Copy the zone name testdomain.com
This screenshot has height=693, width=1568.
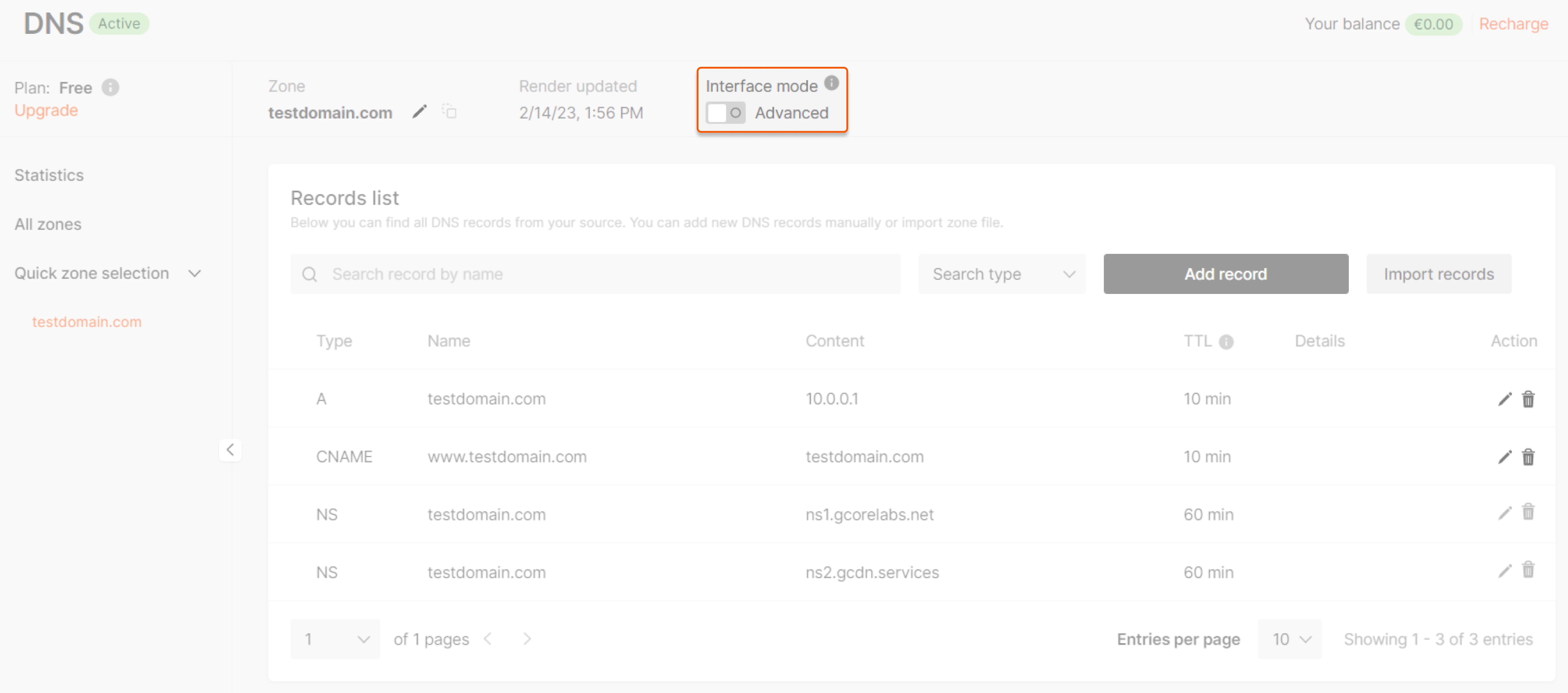pos(449,111)
